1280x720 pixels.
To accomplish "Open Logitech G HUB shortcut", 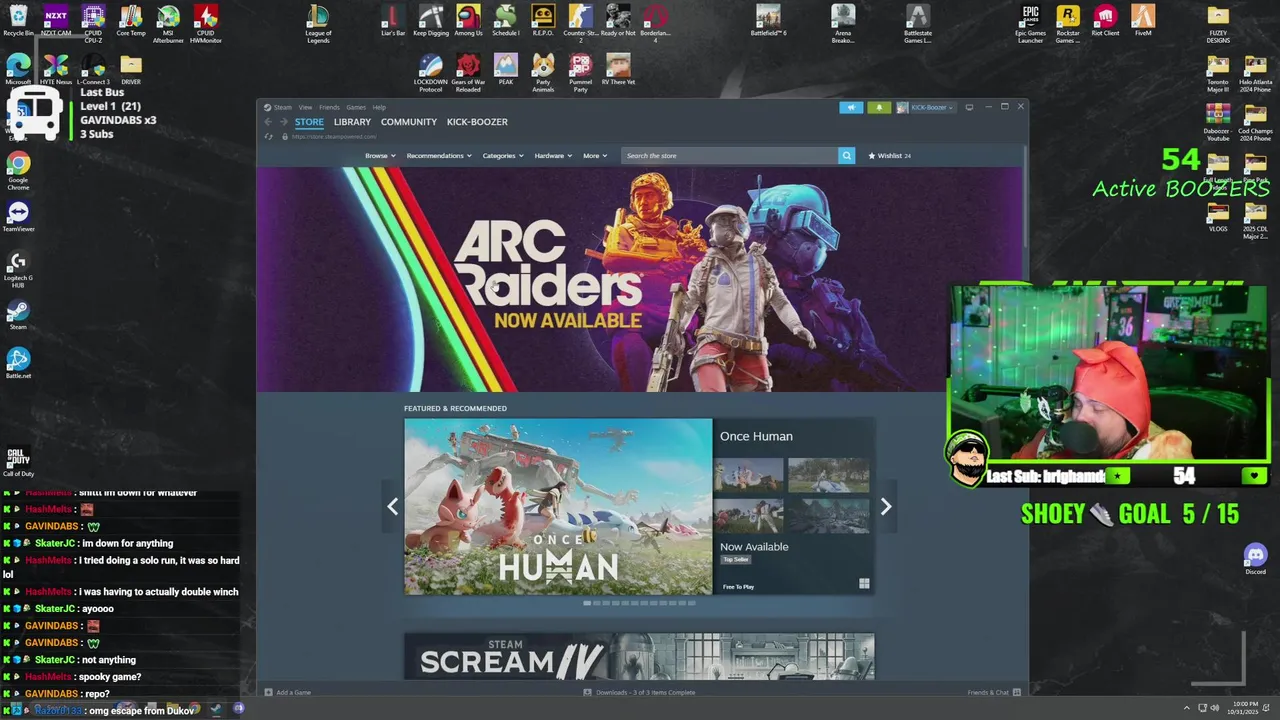I will click(x=18, y=269).
